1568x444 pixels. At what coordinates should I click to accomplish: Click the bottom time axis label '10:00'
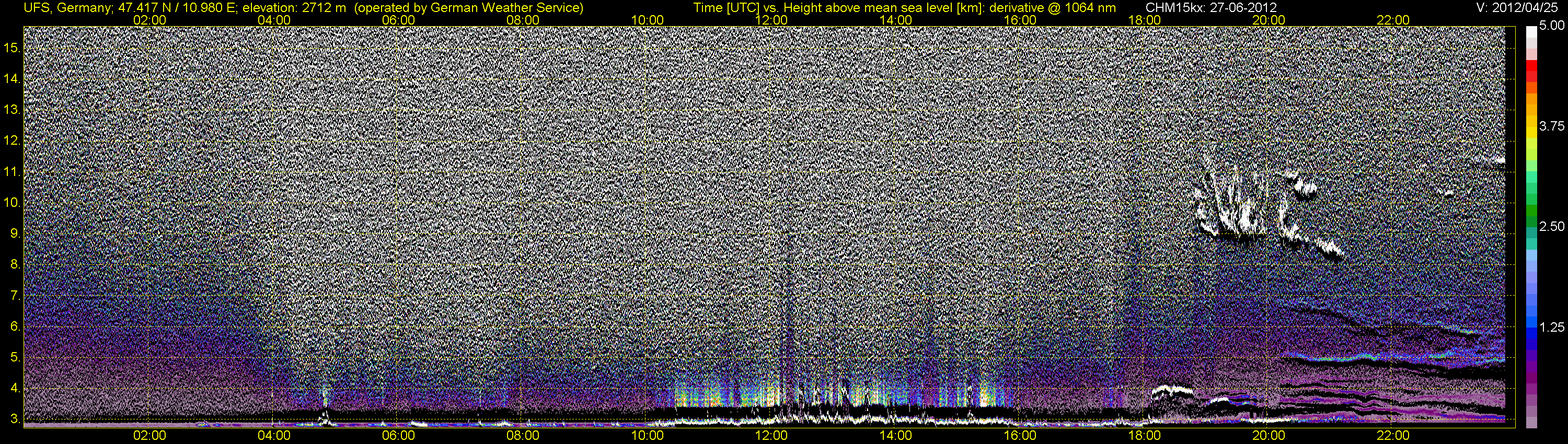[647, 436]
